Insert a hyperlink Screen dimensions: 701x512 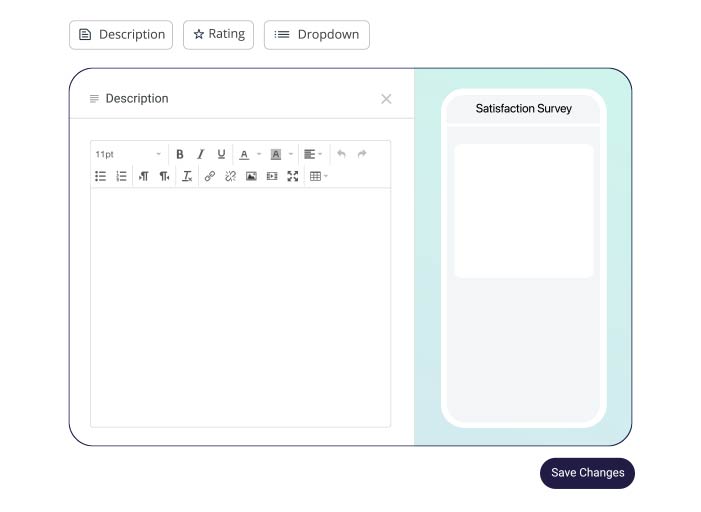click(x=210, y=176)
